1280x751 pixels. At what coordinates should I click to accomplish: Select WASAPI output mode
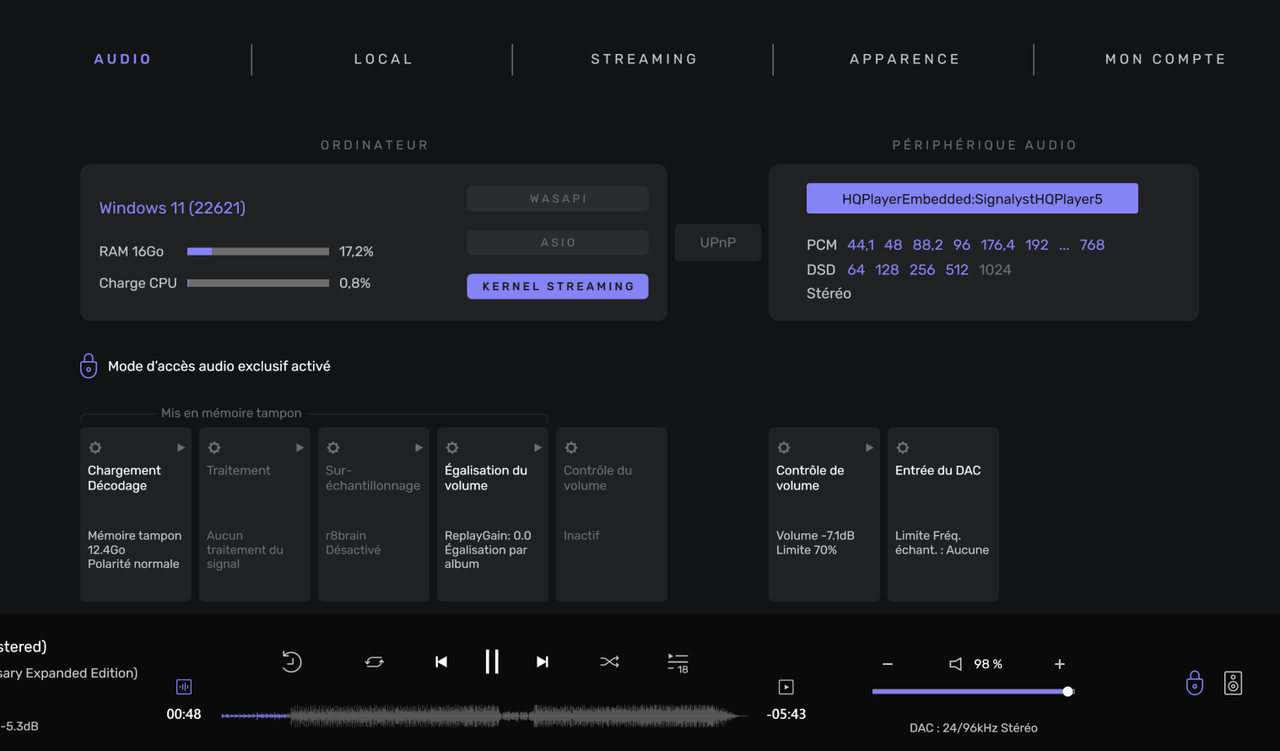(558, 198)
